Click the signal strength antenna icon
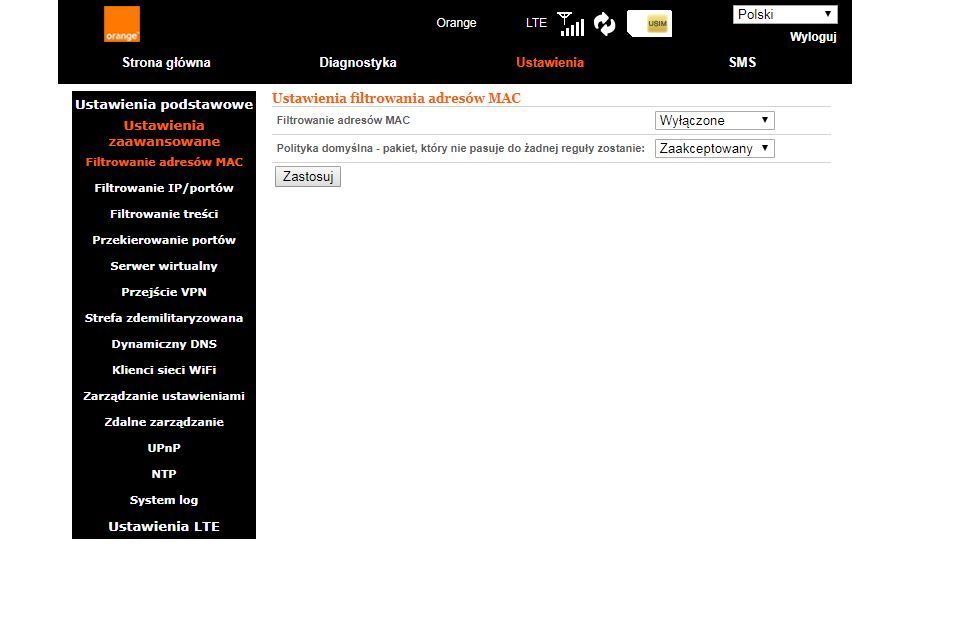This screenshot has width=958, height=621. 571,24
